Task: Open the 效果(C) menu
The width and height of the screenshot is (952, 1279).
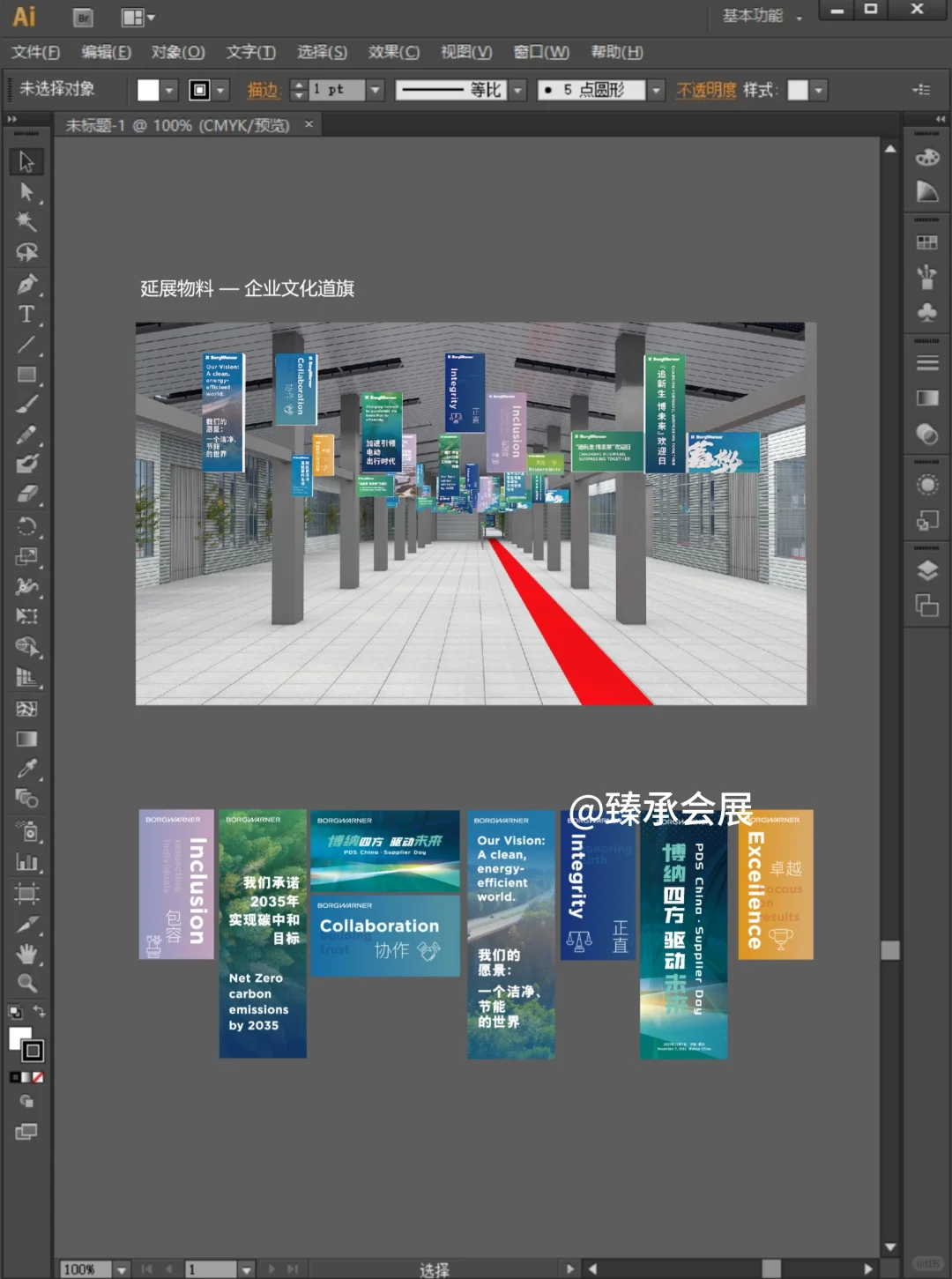Action: tap(393, 52)
